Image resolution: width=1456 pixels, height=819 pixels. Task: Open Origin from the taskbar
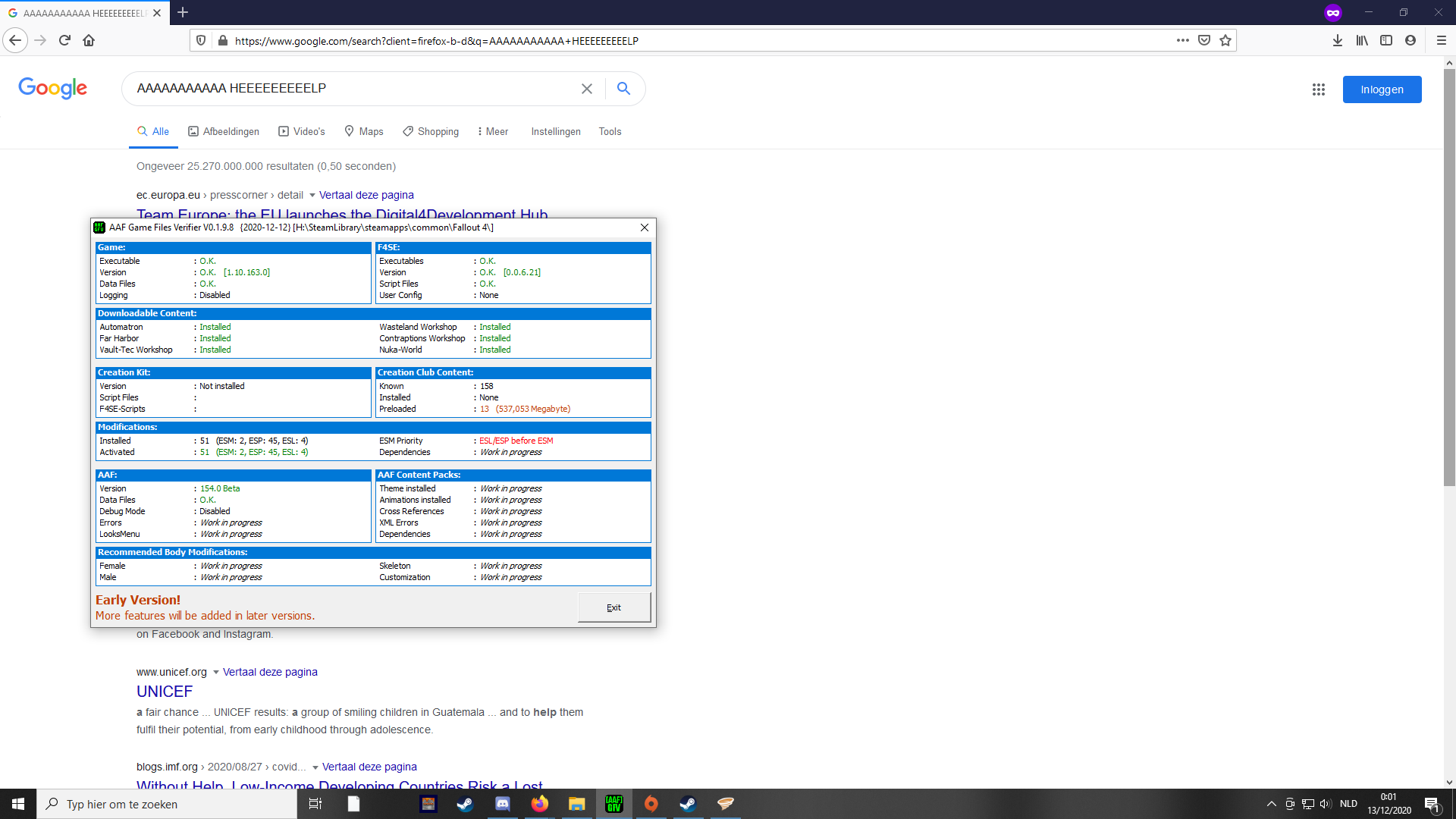[x=651, y=804]
